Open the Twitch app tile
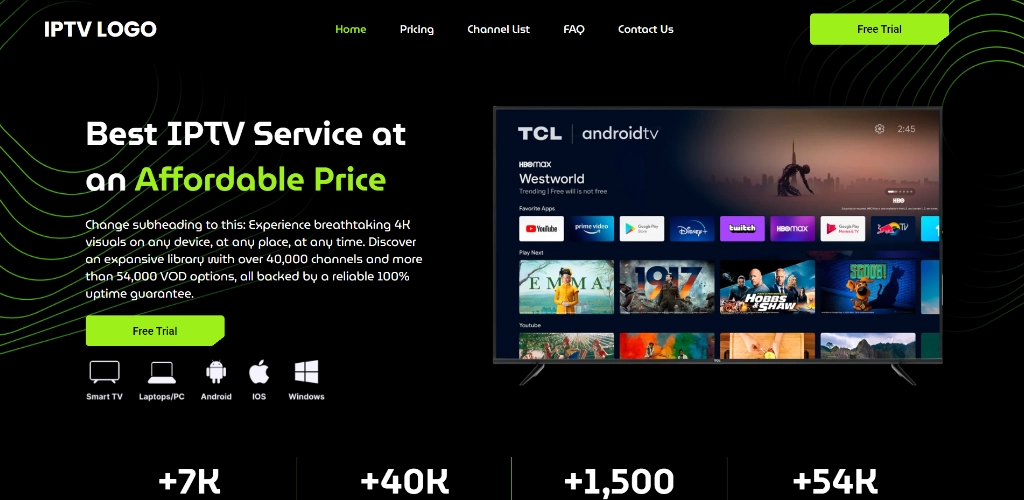 tap(742, 228)
